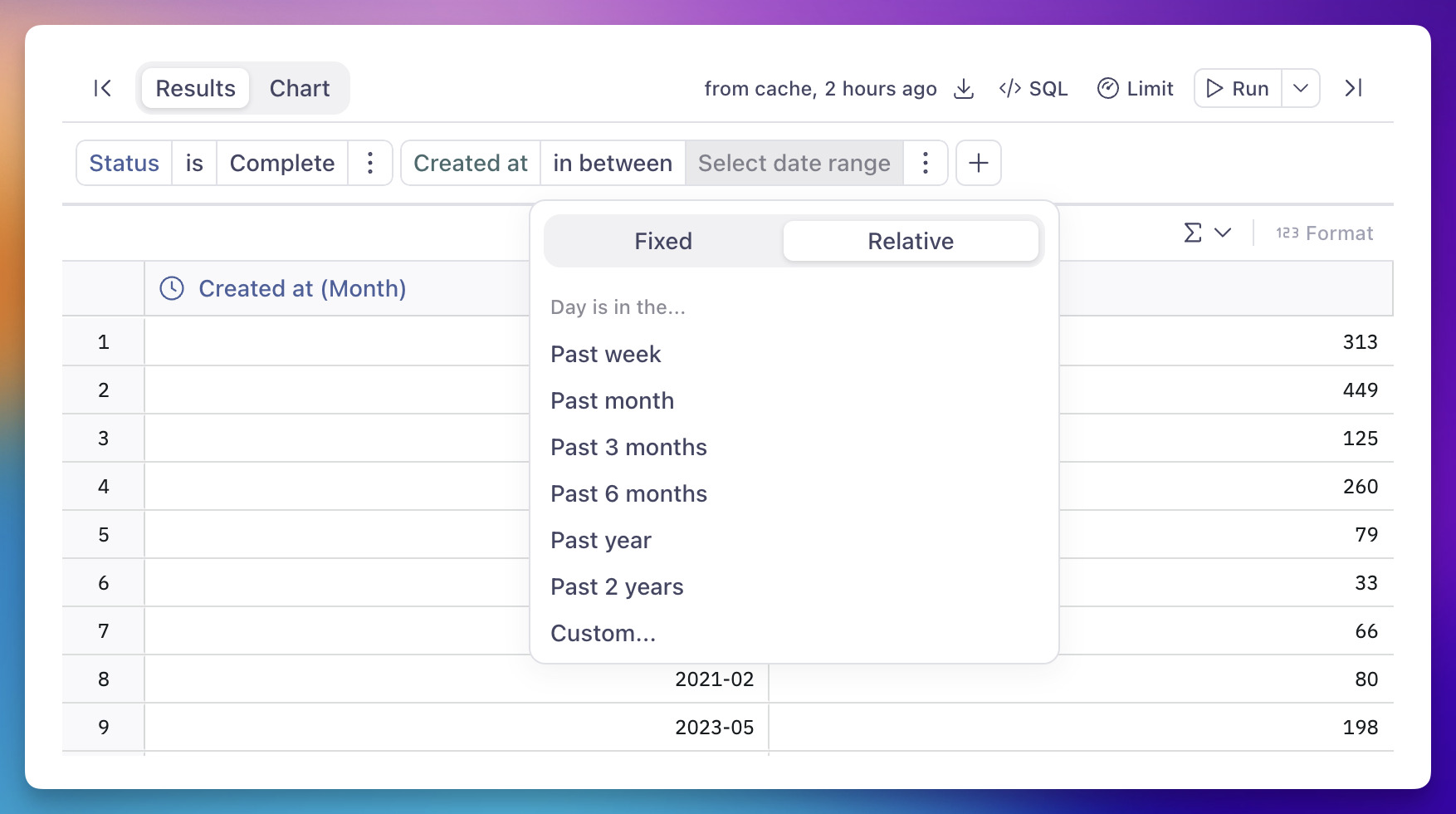Switch to the Chart tab

pos(299,88)
